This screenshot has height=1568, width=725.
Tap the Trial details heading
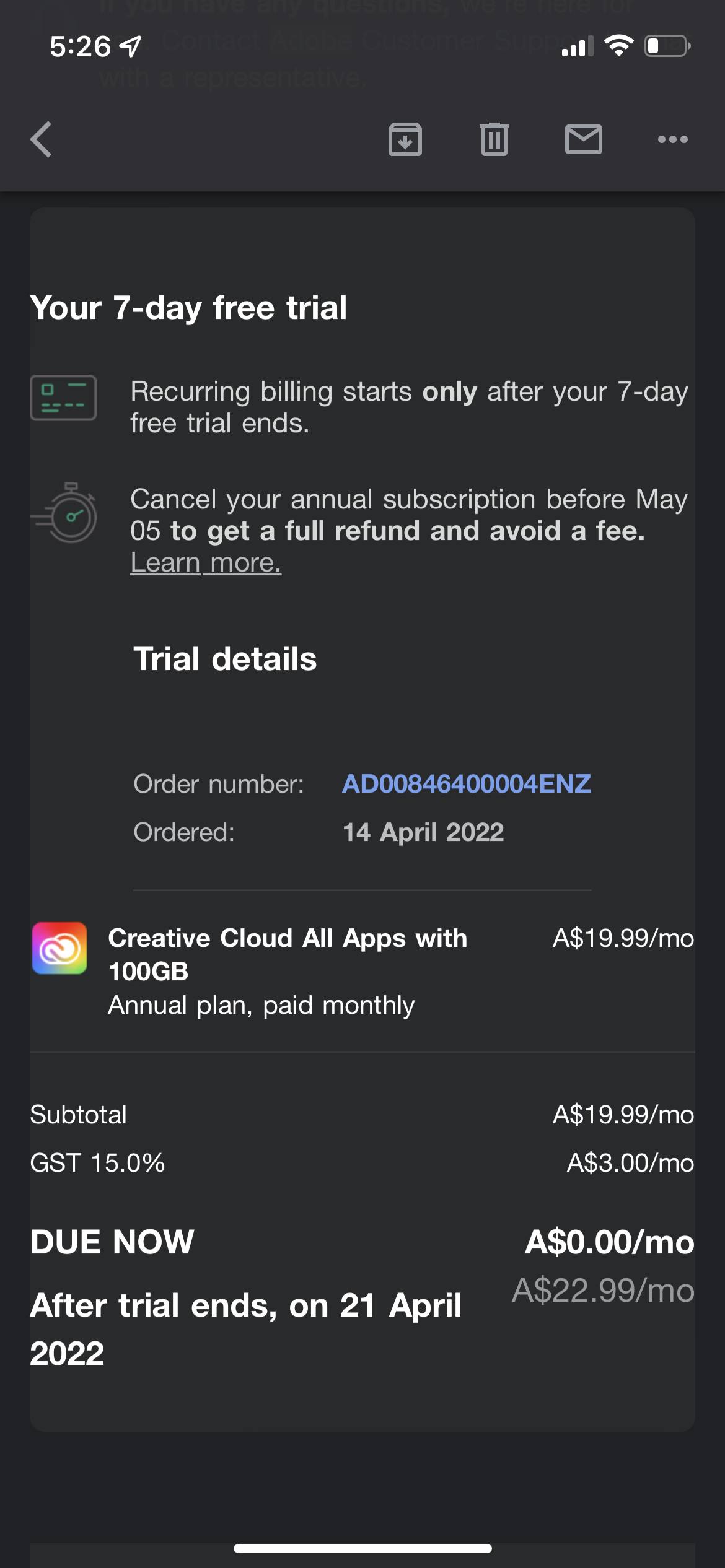tap(225, 658)
